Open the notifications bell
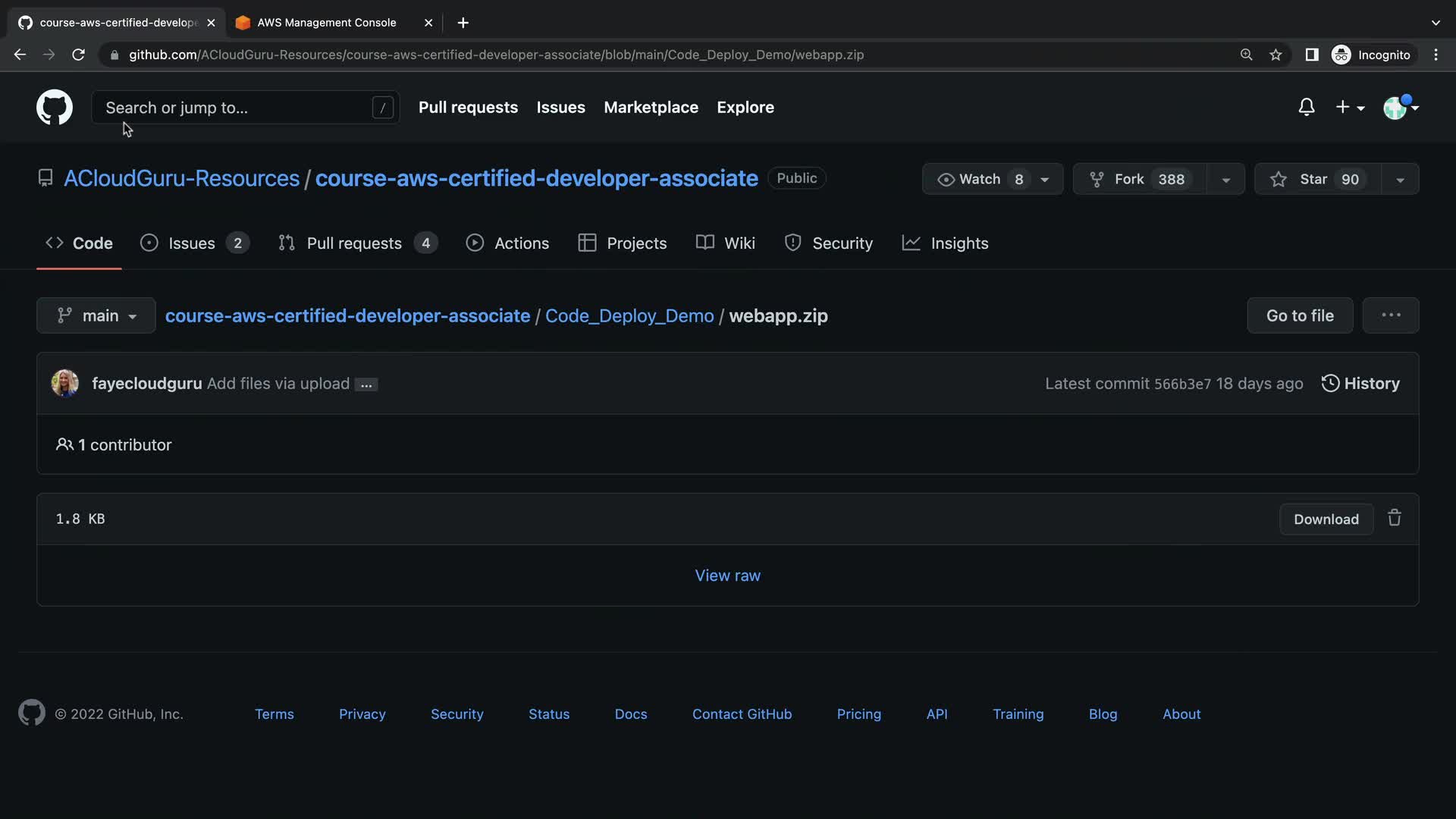 (x=1306, y=107)
